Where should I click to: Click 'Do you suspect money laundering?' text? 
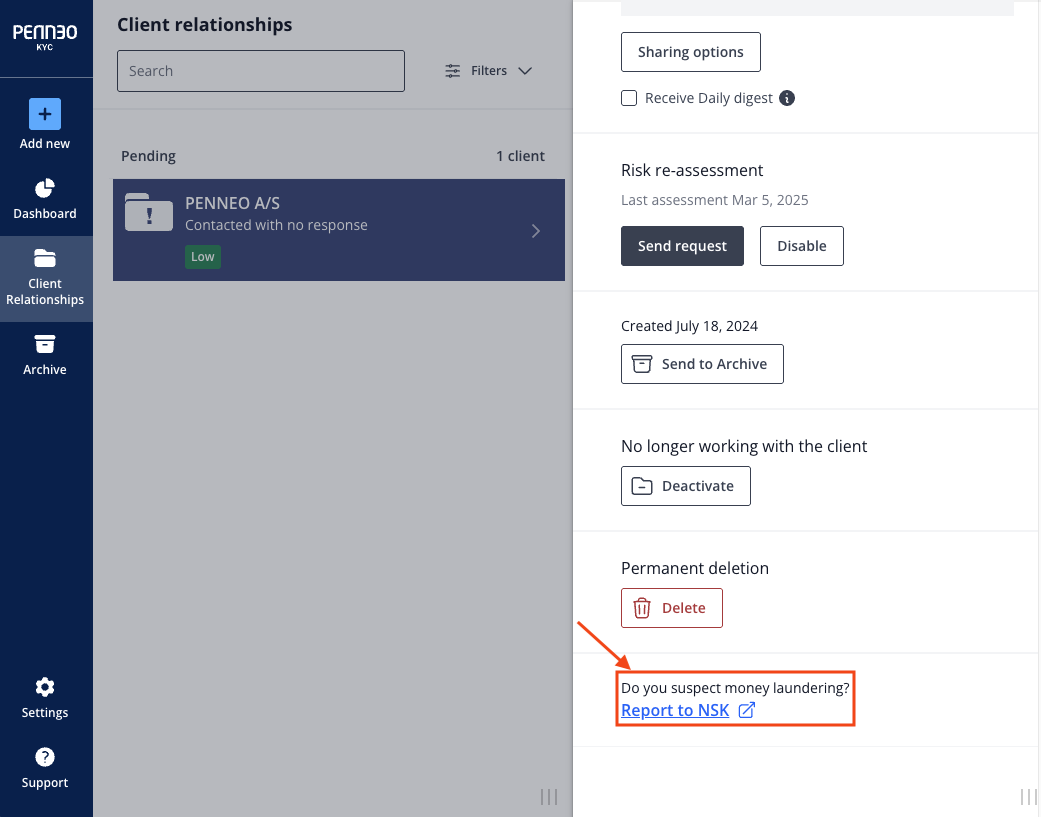[735, 688]
